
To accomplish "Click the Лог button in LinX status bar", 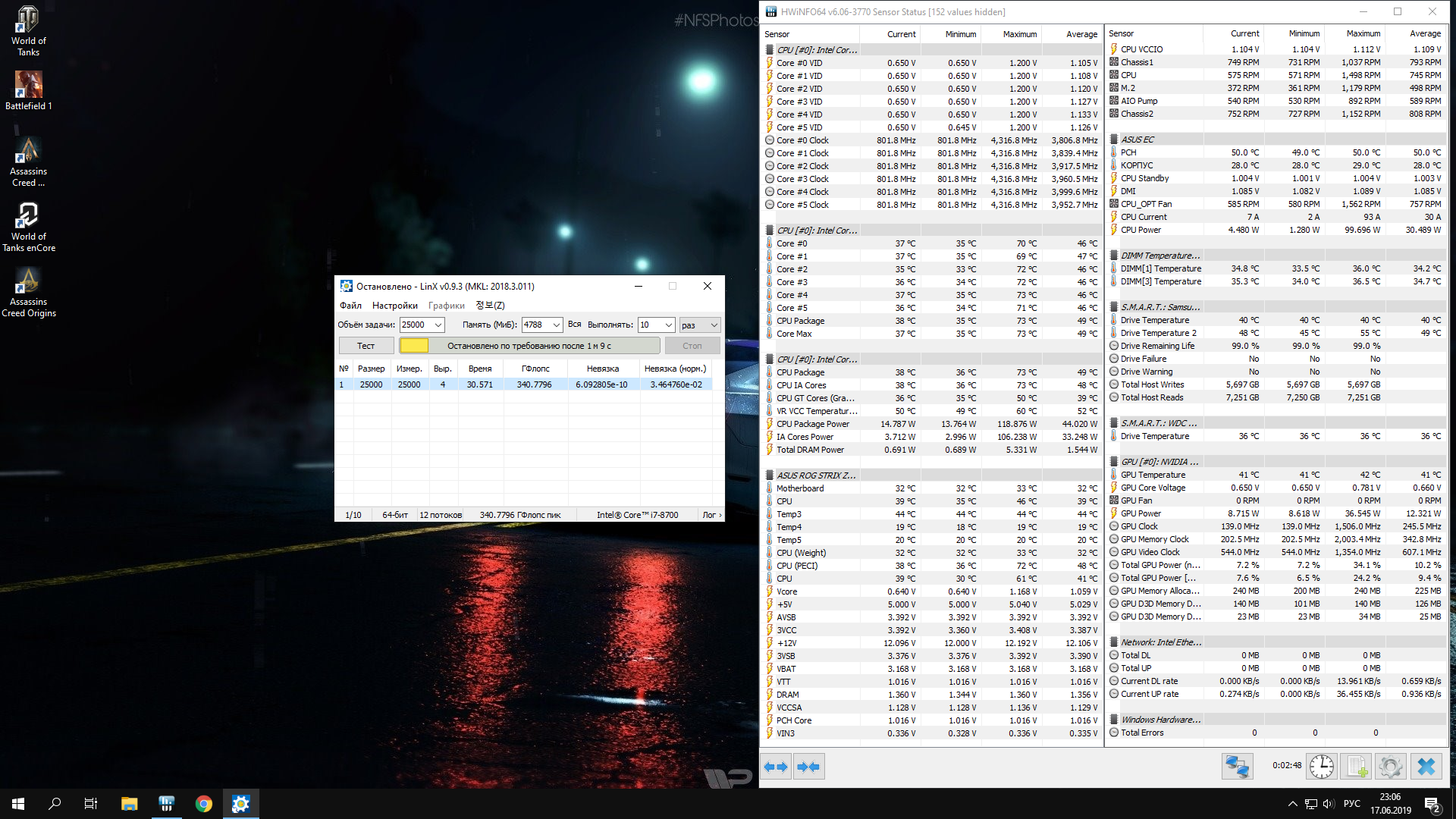I will [x=711, y=515].
